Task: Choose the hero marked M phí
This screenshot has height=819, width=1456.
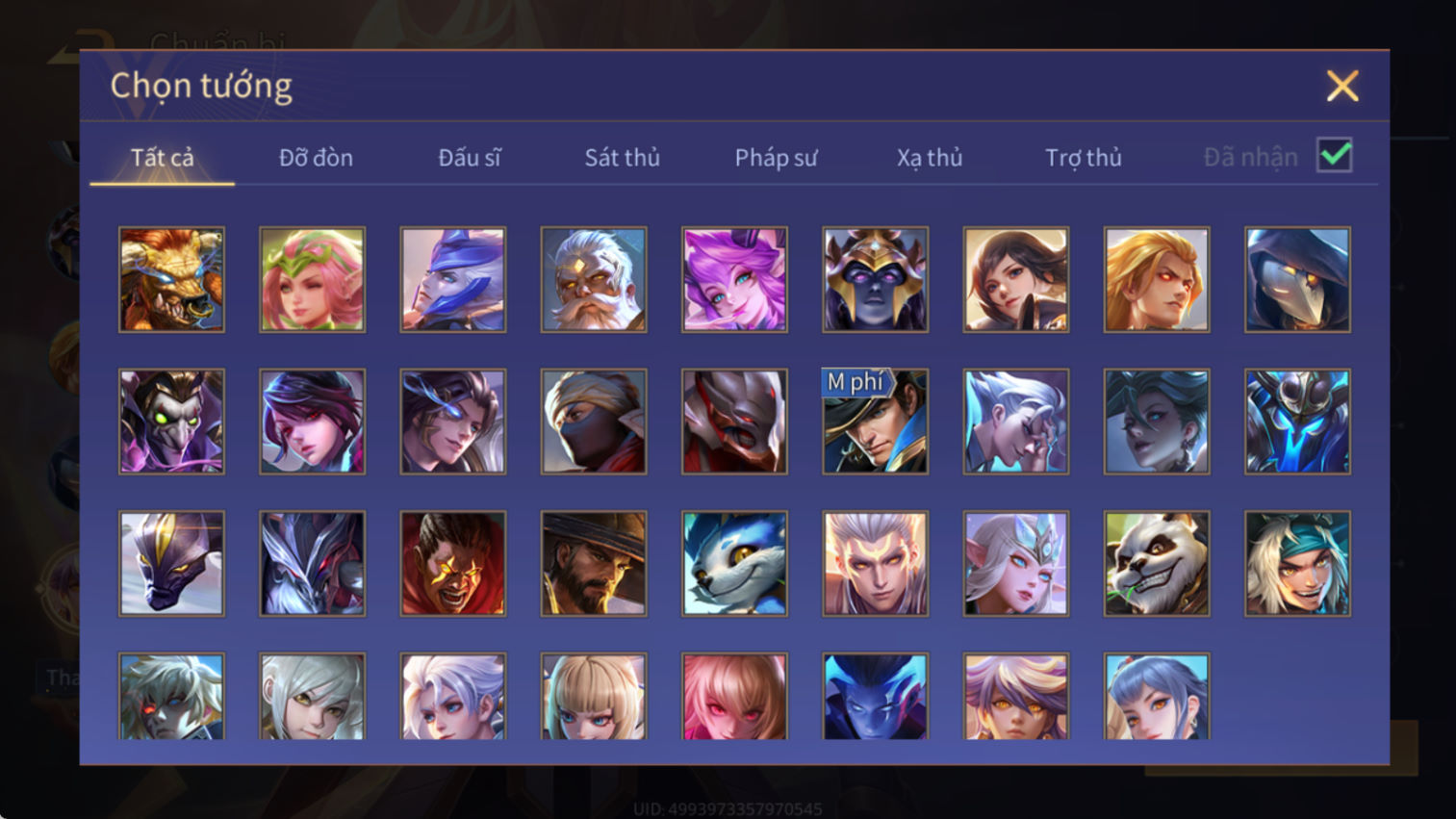Action: 875,422
